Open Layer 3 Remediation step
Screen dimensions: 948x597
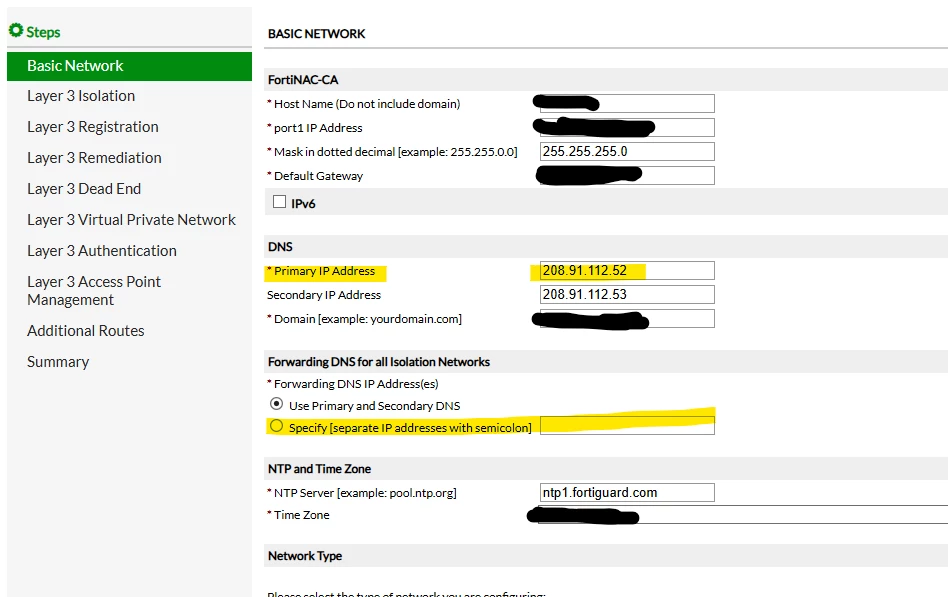coord(94,158)
